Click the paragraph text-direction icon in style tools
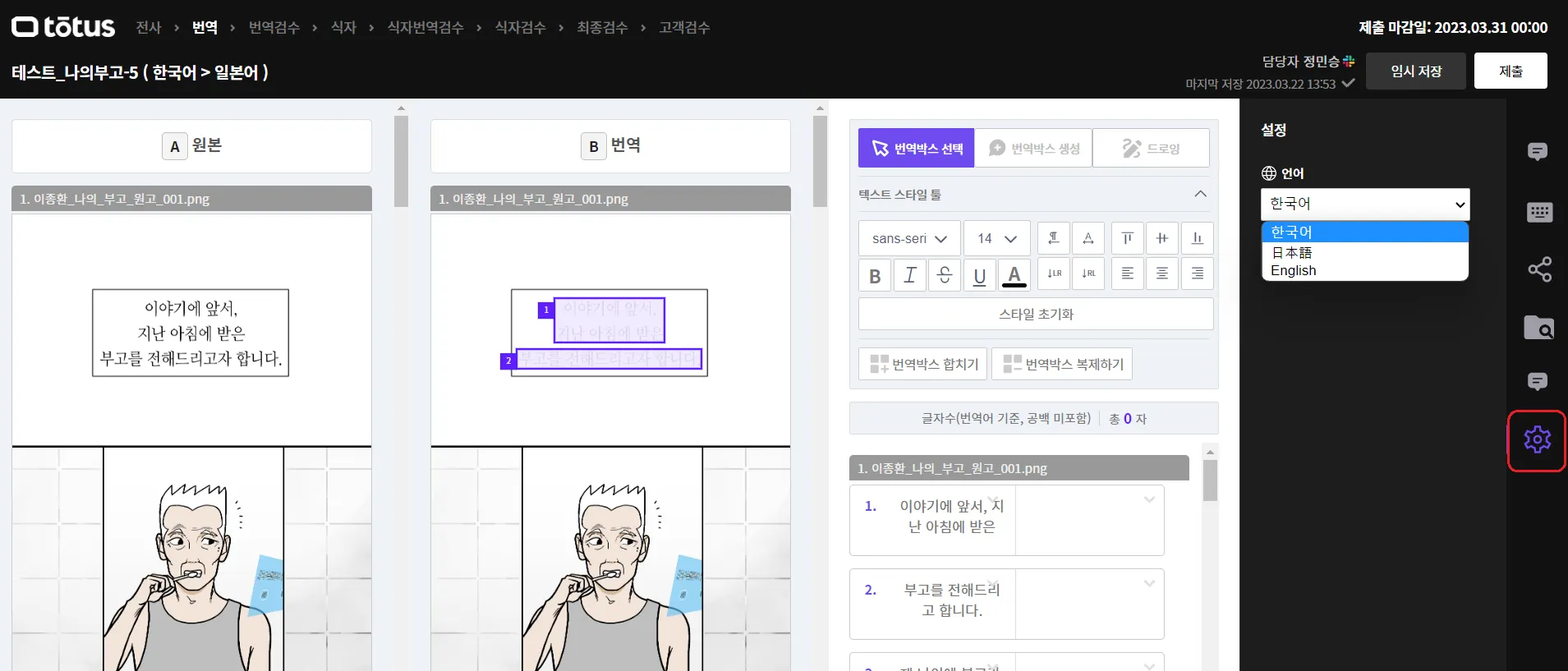 [1053, 238]
